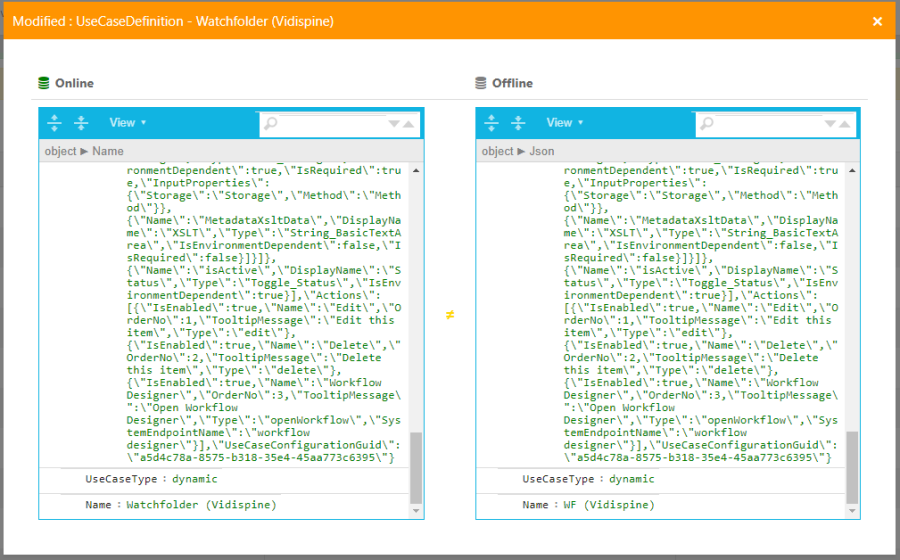This screenshot has height=560, width=900.
Task: Select 'WF (Vidispine)' Name value in Offline
Action: click(x=609, y=506)
